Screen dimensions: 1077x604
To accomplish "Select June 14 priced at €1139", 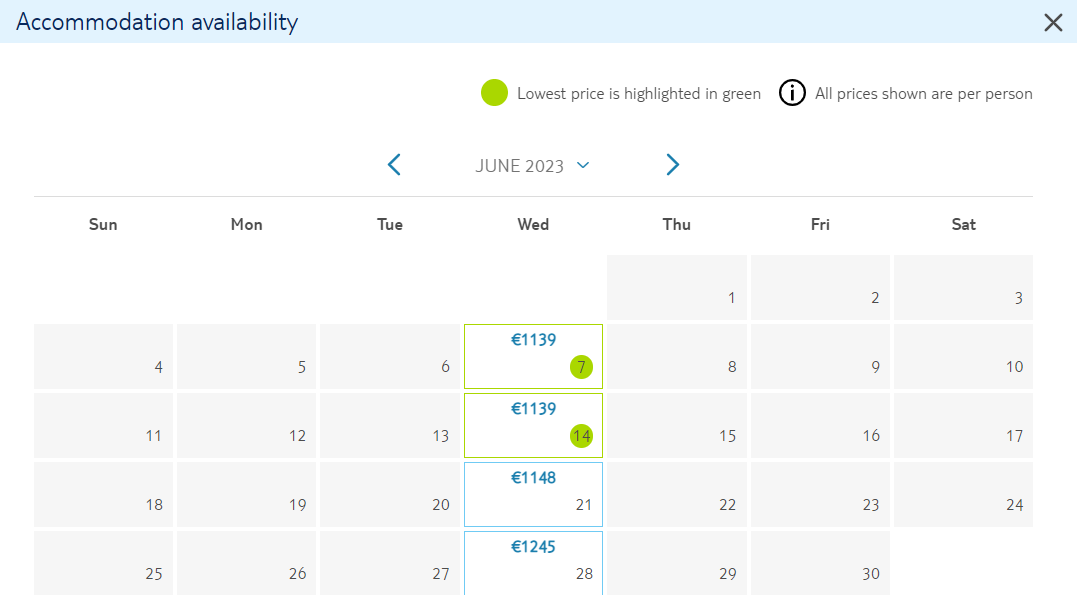I will coord(533,425).
